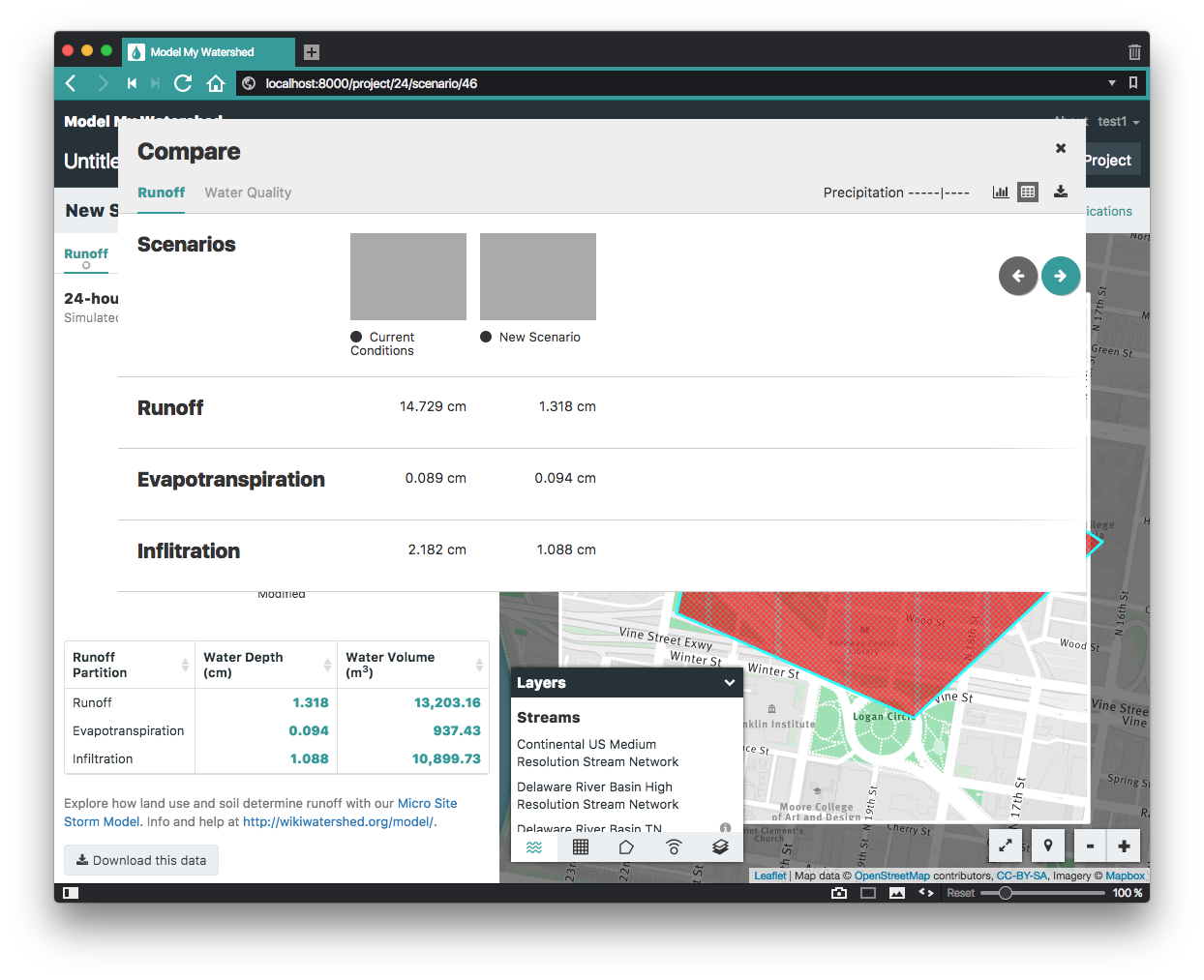The image size is (1204, 980).
Task: Select the New Scenario radio button
Action: 485,337
